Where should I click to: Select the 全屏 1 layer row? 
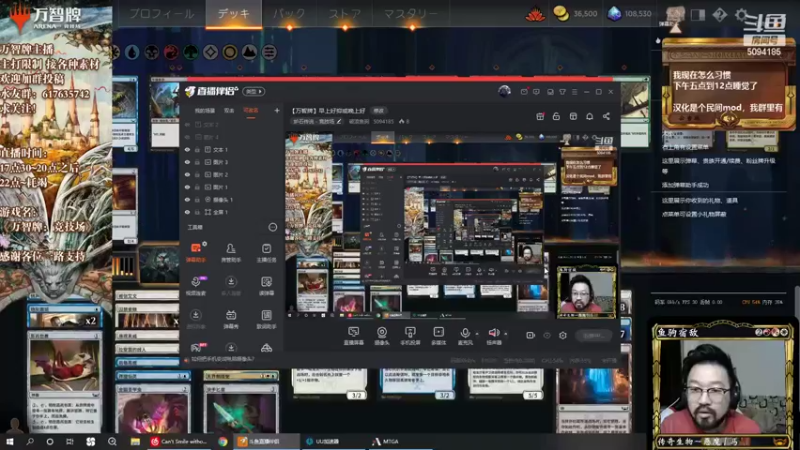click(x=231, y=212)
